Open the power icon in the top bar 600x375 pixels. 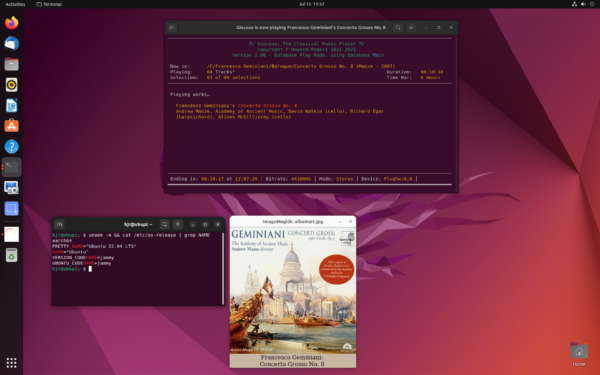(x=592, y=4)
